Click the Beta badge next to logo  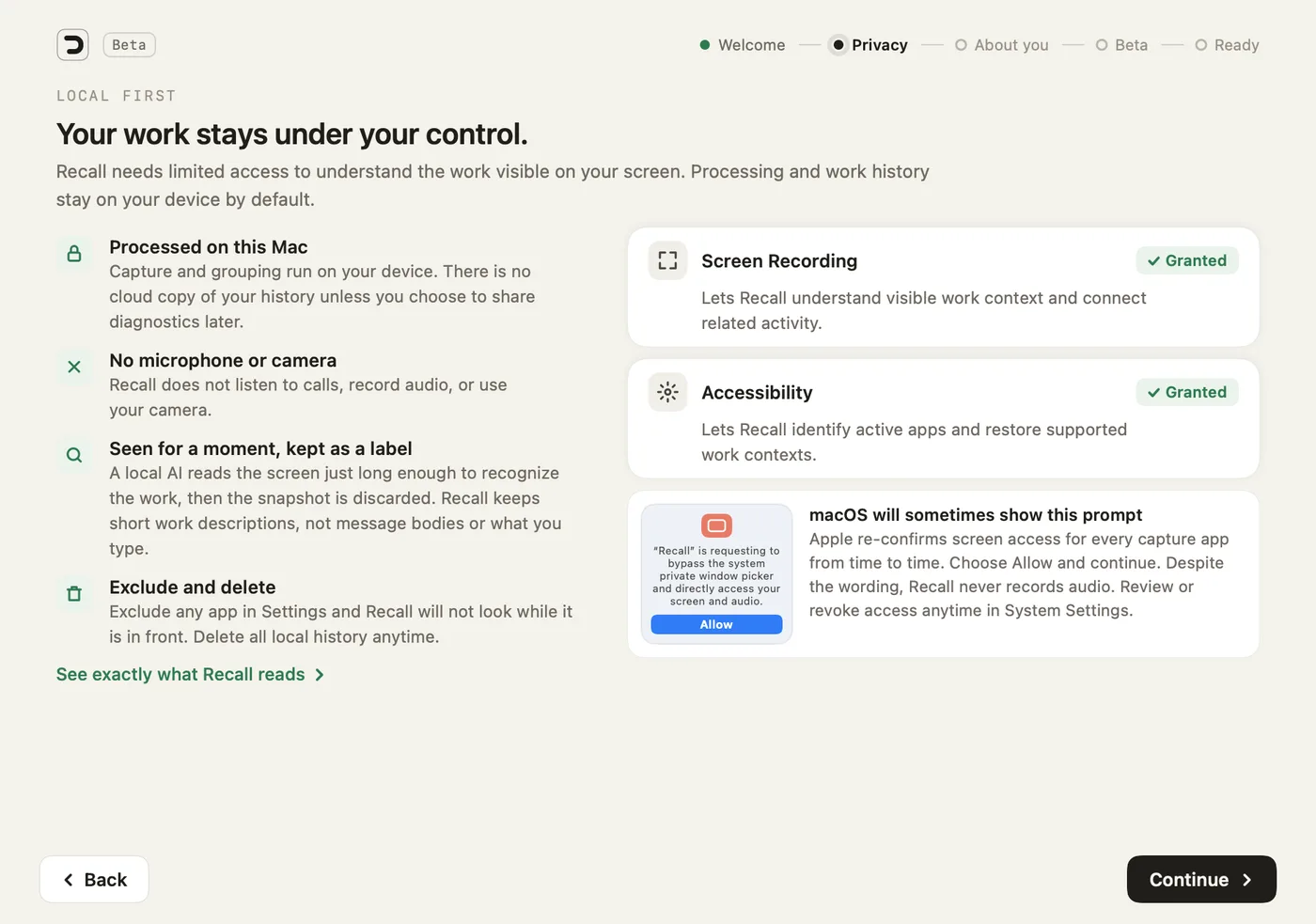129,45
